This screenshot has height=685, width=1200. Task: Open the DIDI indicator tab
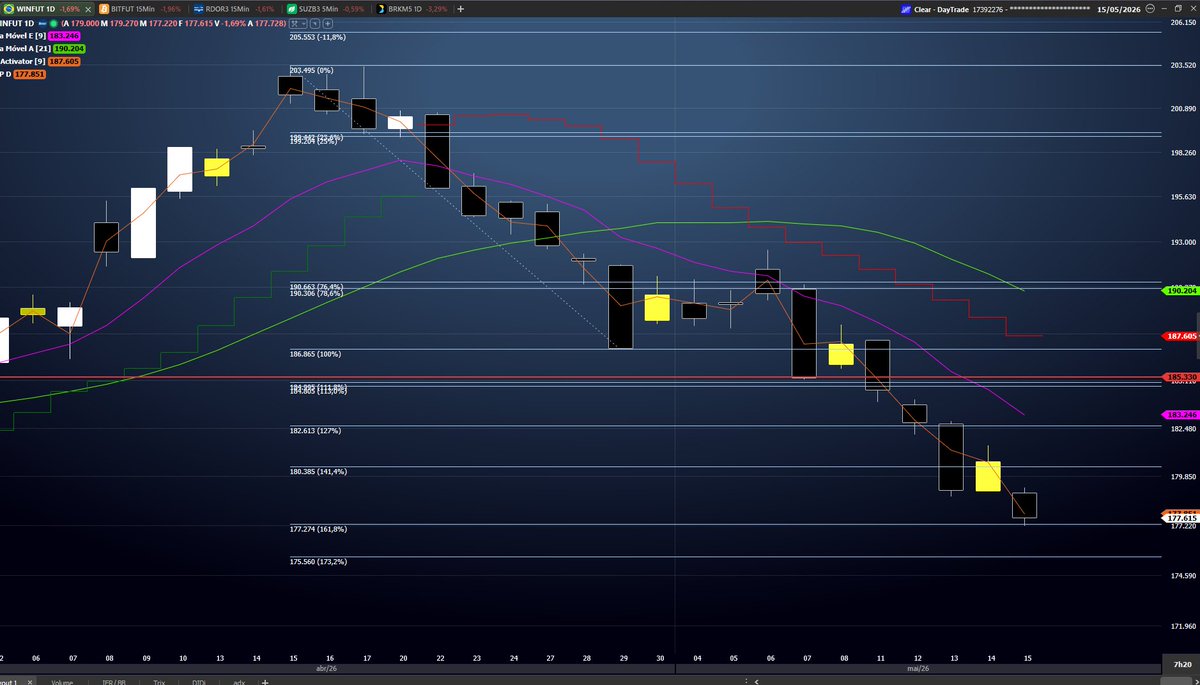201,681
